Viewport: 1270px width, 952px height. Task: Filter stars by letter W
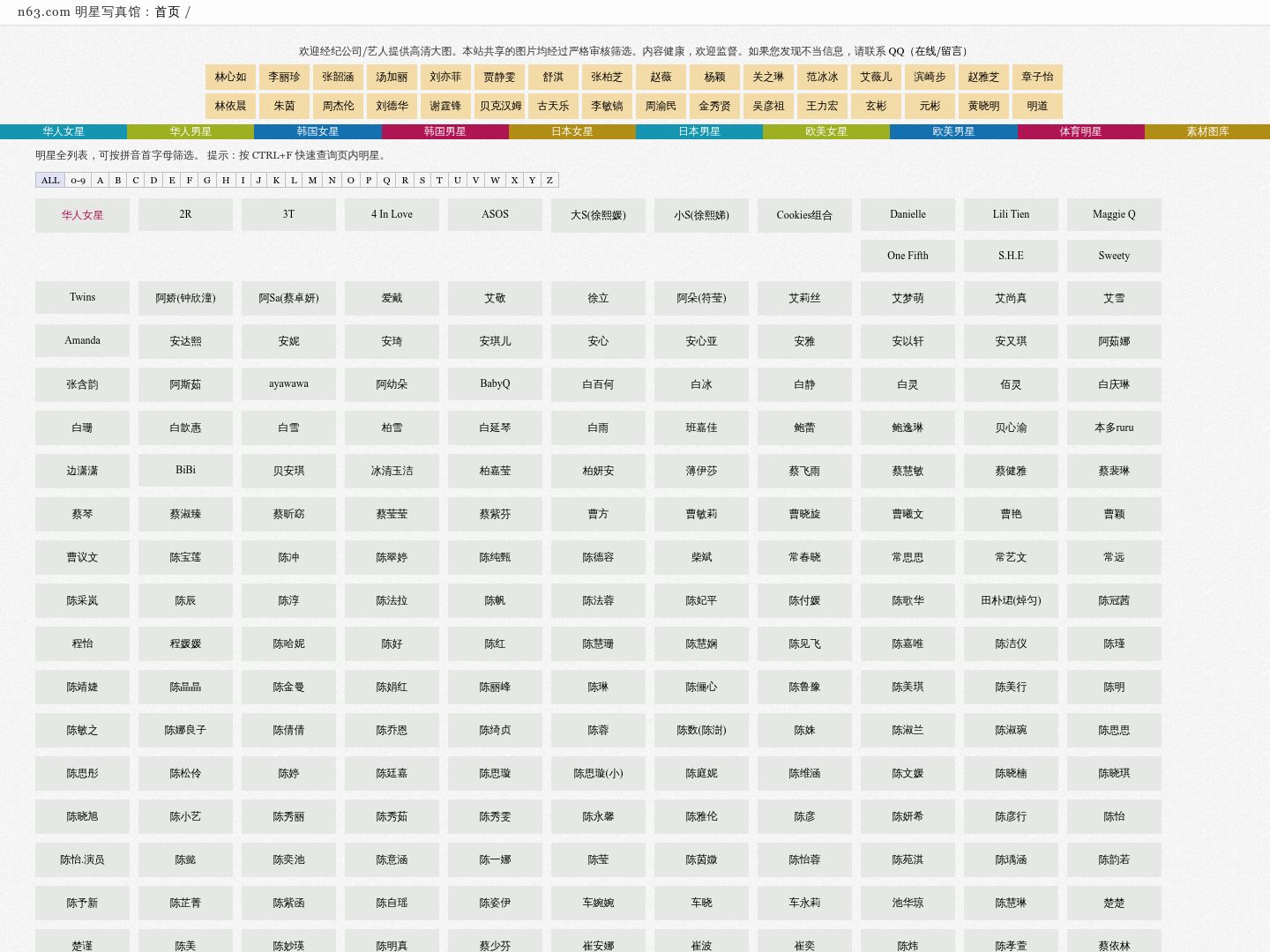(495, 180)
